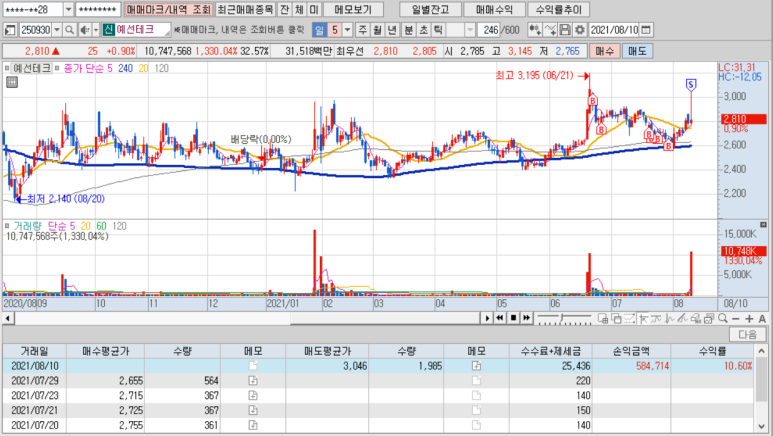Open the chart settings gear icon

[580, 30]
